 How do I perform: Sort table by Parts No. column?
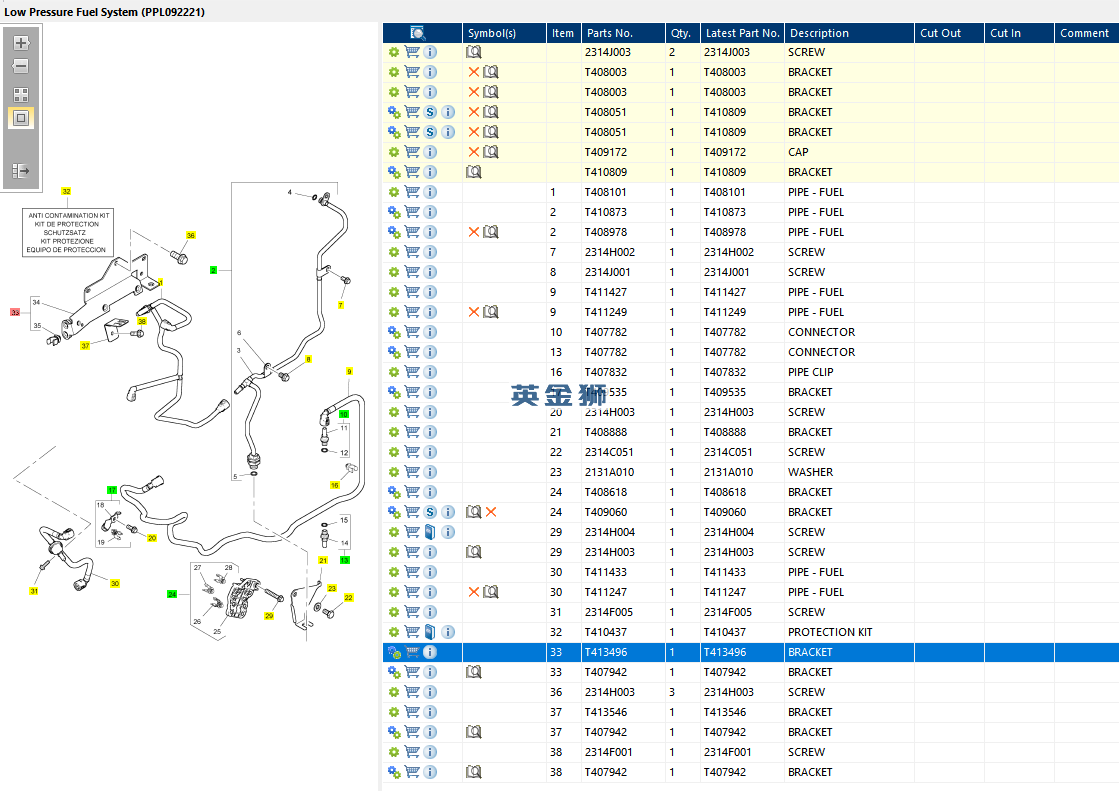tap(610, 33)
